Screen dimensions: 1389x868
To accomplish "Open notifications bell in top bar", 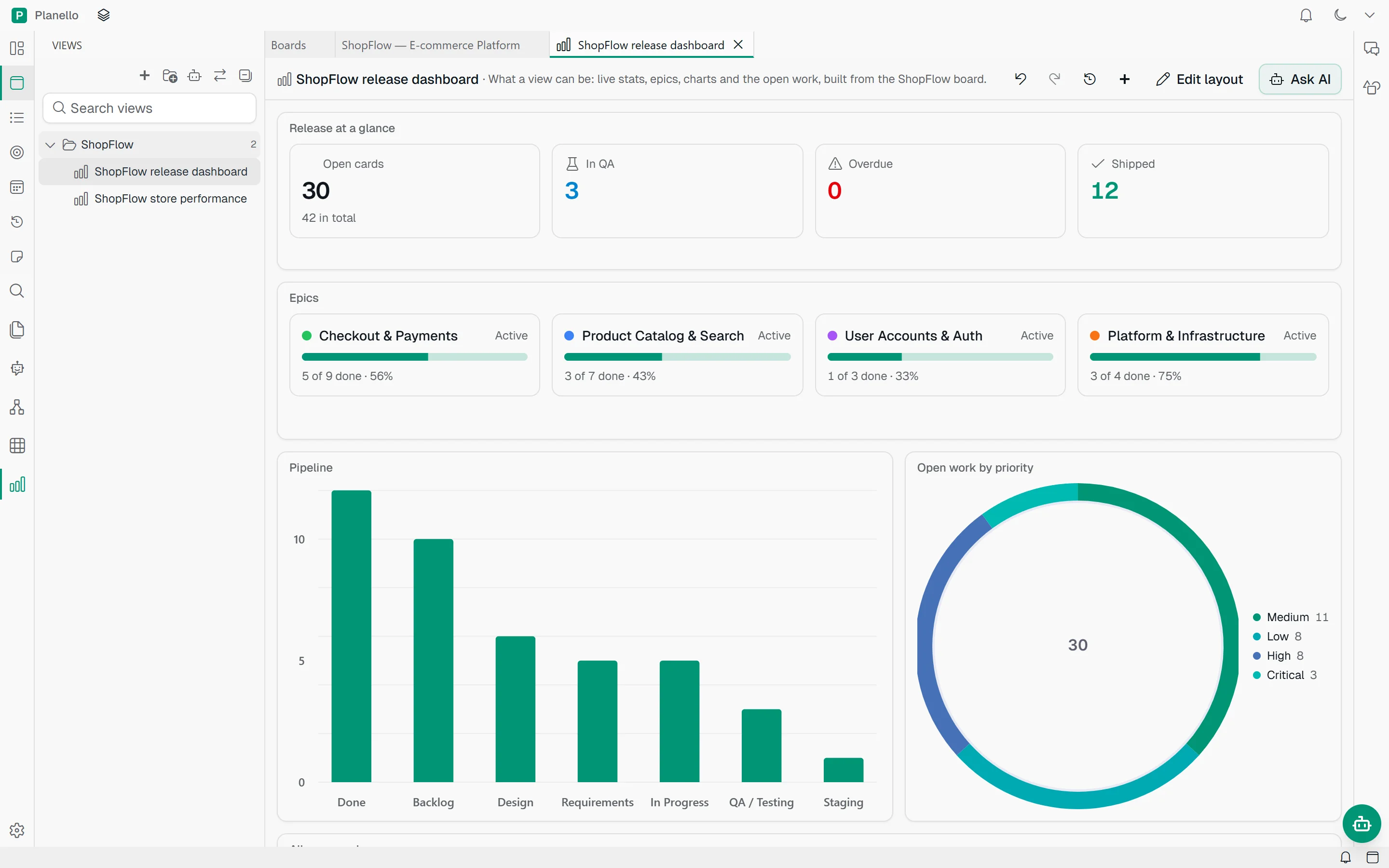I will coord(1306,15).
